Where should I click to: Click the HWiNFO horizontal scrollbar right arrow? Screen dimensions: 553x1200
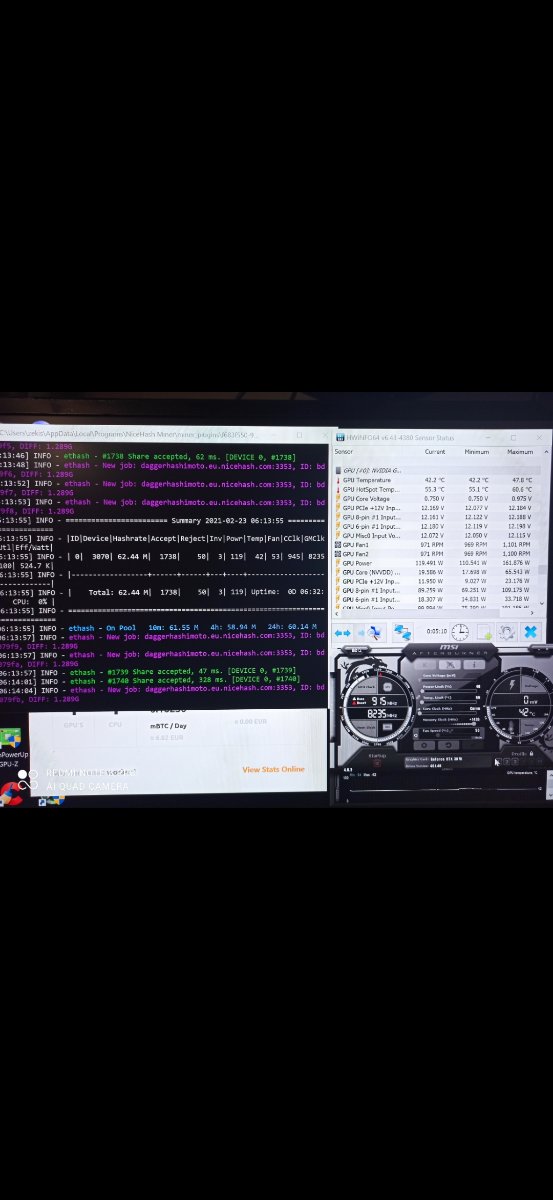(532, 612)
